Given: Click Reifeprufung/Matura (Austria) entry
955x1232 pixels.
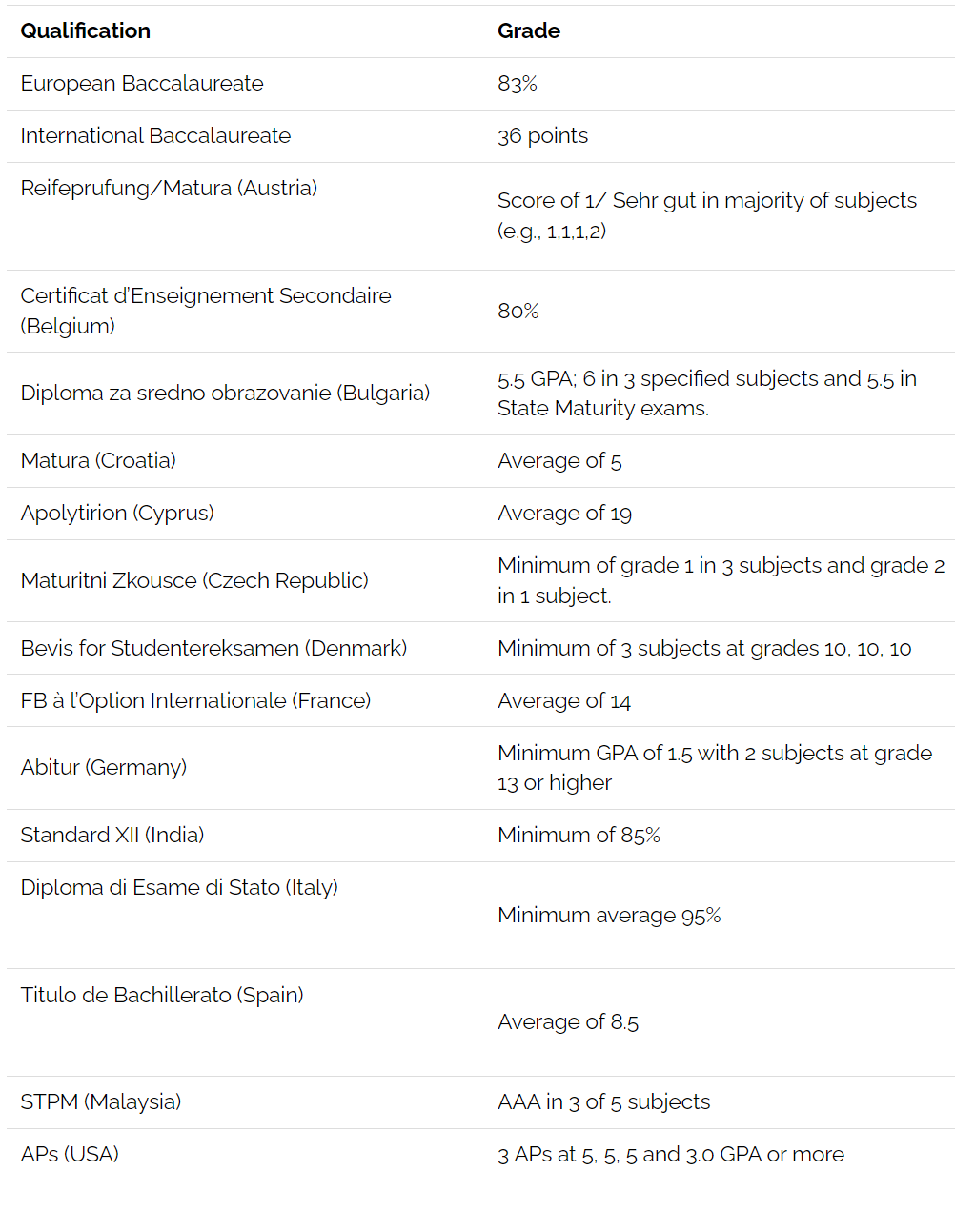Looking at the screenshot, I should (169, 189).
